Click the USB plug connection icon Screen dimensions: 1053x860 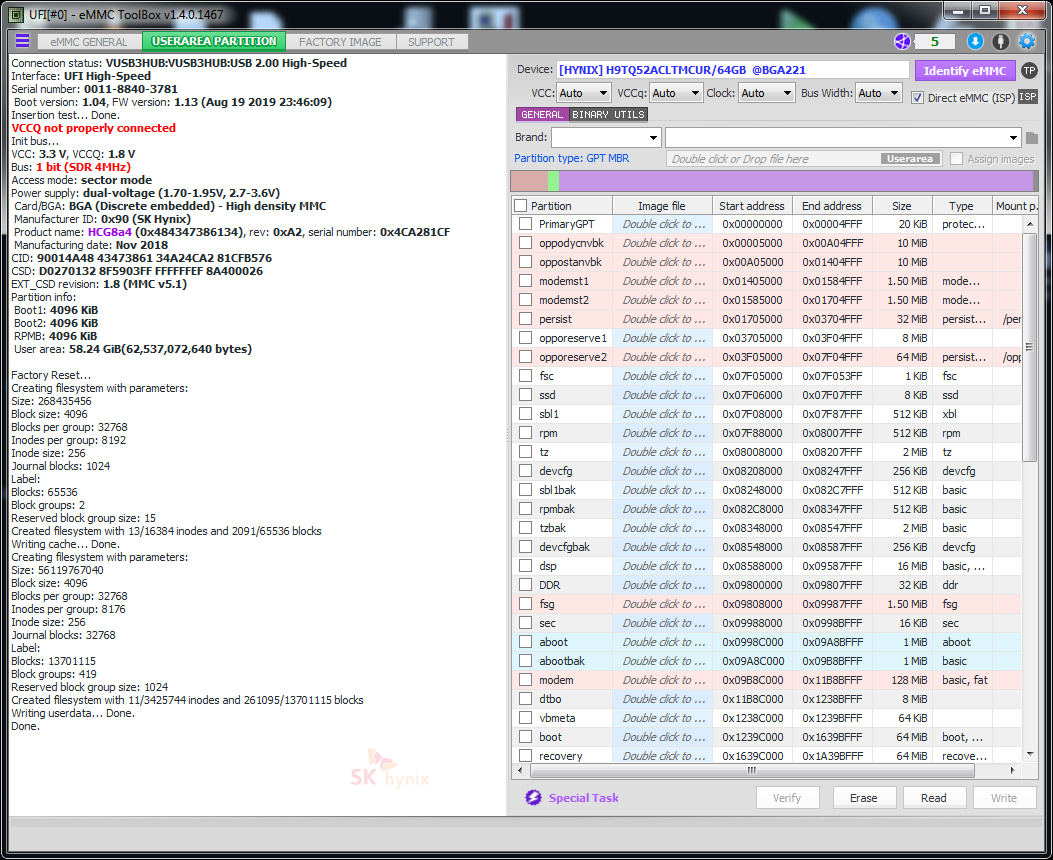[1001, 42]
